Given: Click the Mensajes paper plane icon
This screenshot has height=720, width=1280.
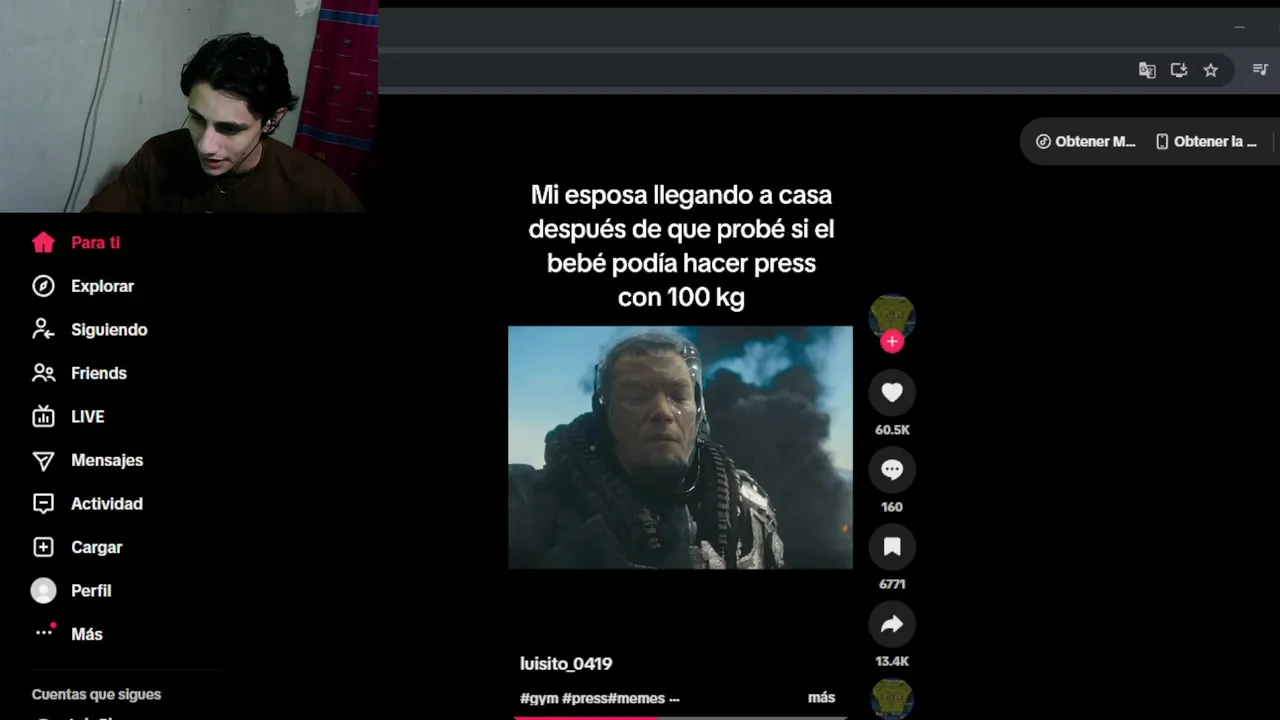Looking at the screenshot, I should [x=43, y=460].
